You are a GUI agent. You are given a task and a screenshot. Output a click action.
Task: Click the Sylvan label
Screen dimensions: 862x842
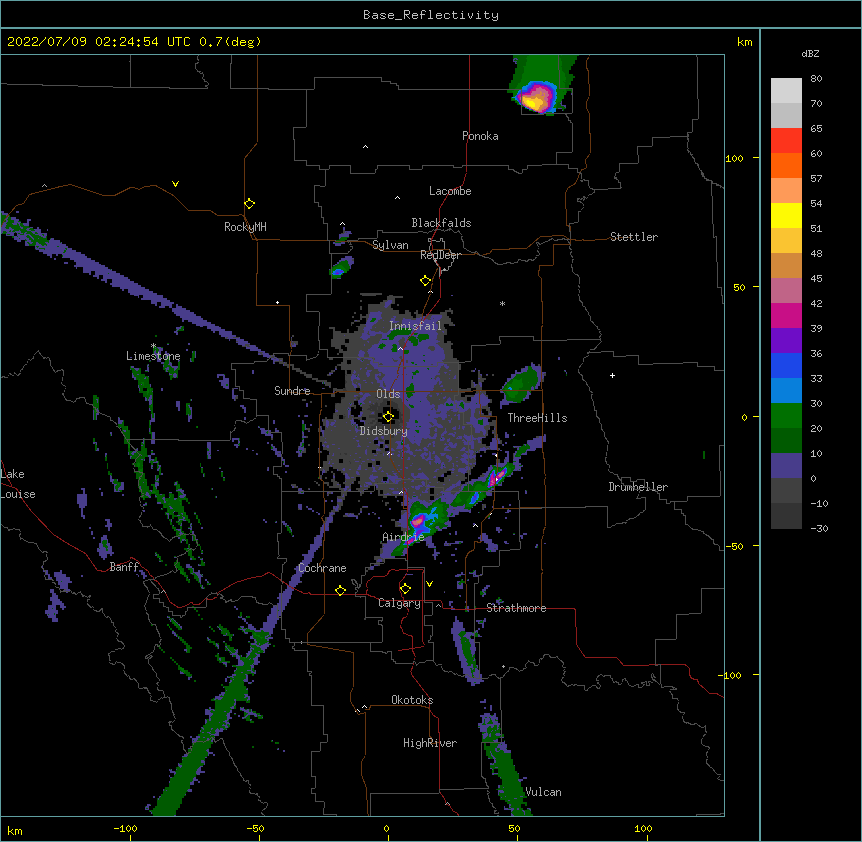390,245
